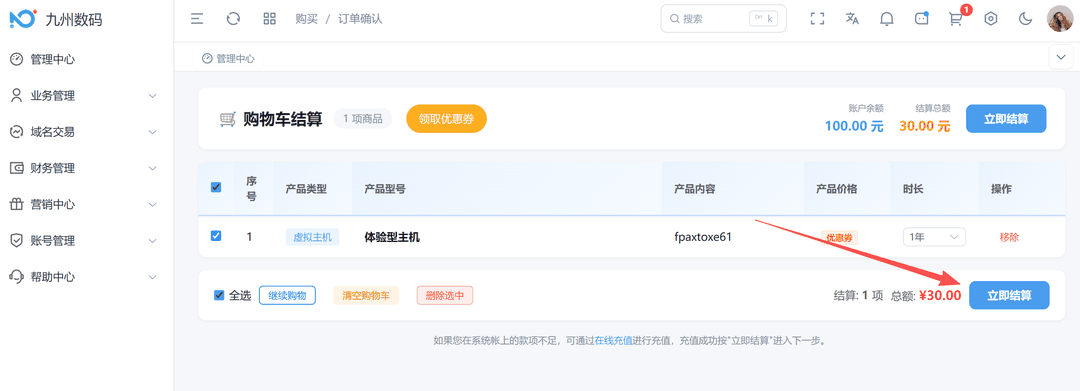Toggle the table header select-all checkbox
The image size is (1080, 391).
pyautogui.click(x=216, y=187)
